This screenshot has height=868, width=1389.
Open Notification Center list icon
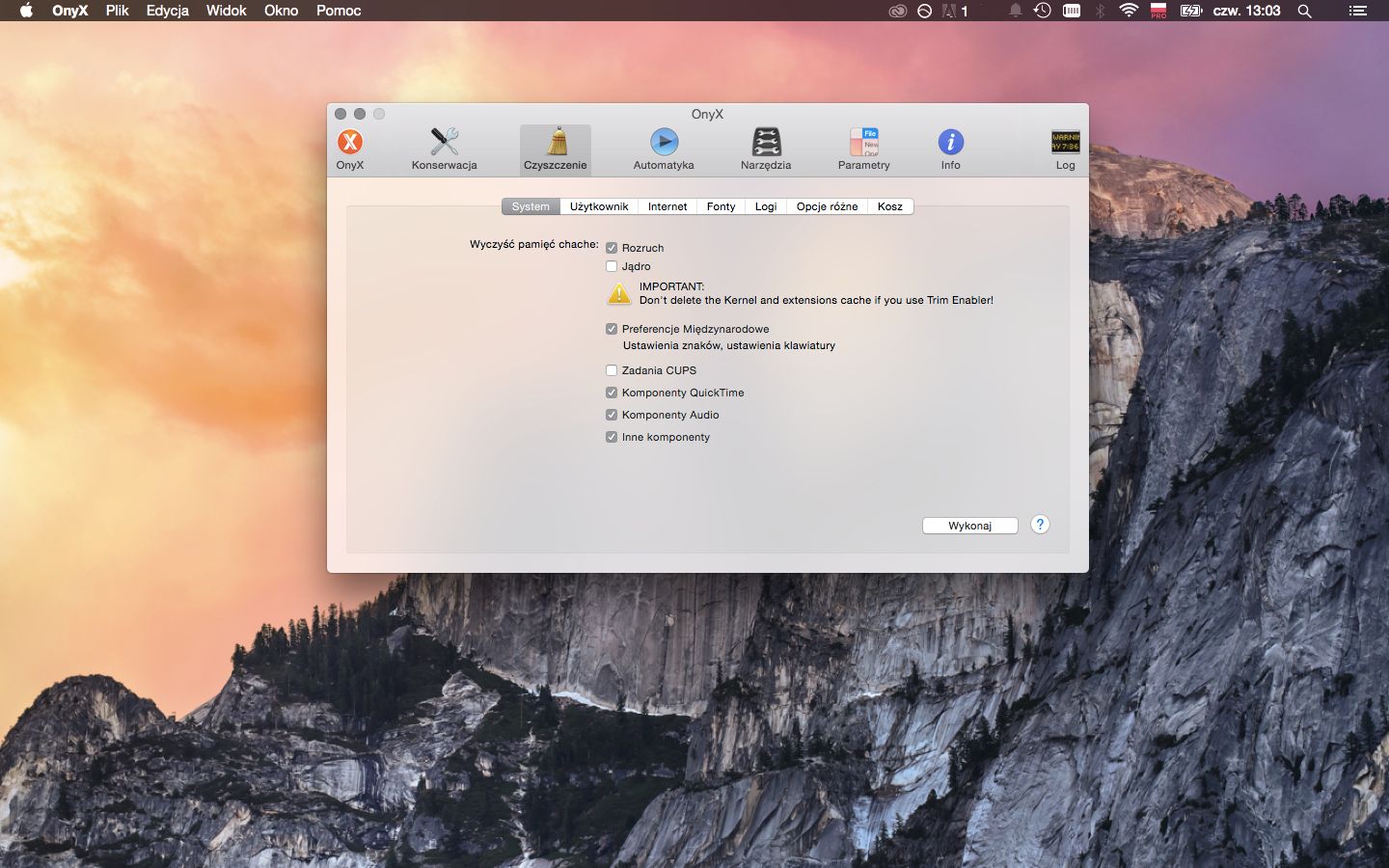click(x=1357, y=11)
